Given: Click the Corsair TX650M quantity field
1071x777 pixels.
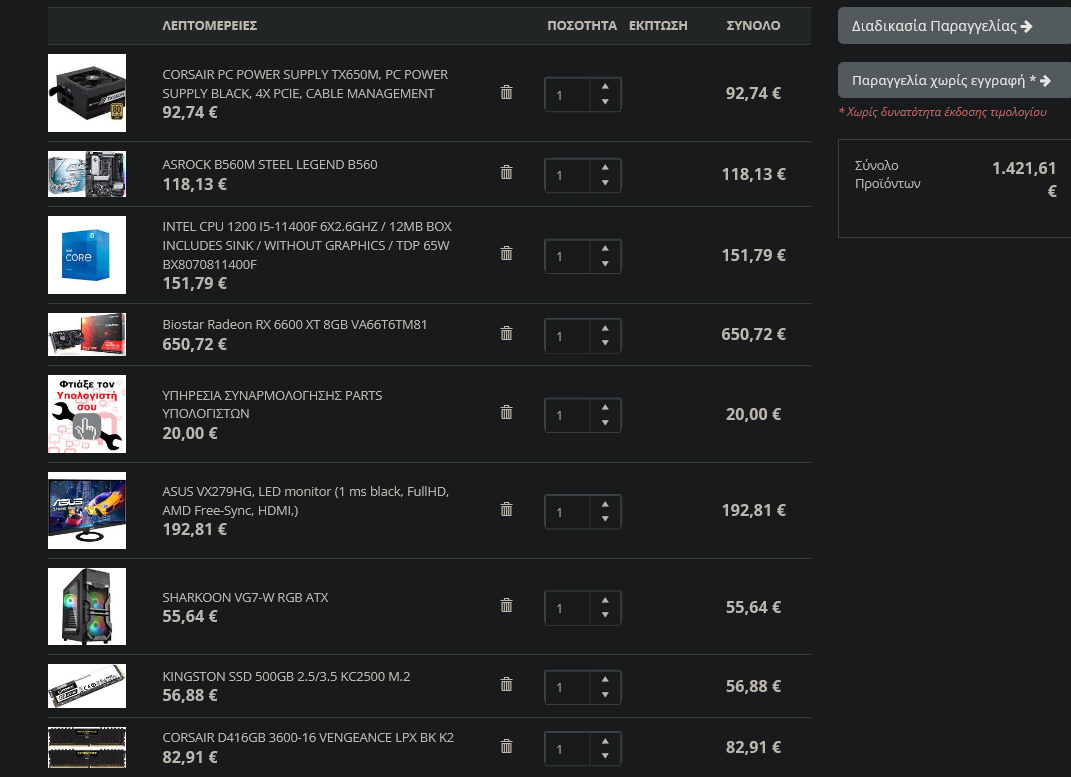Looking at the screenshot, I should (x=568, y=94).
